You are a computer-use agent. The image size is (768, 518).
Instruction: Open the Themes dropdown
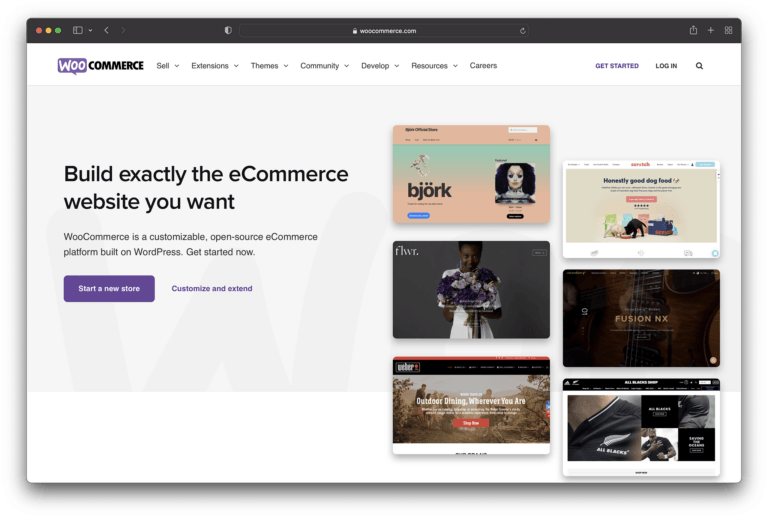click(x=269, y=66)
